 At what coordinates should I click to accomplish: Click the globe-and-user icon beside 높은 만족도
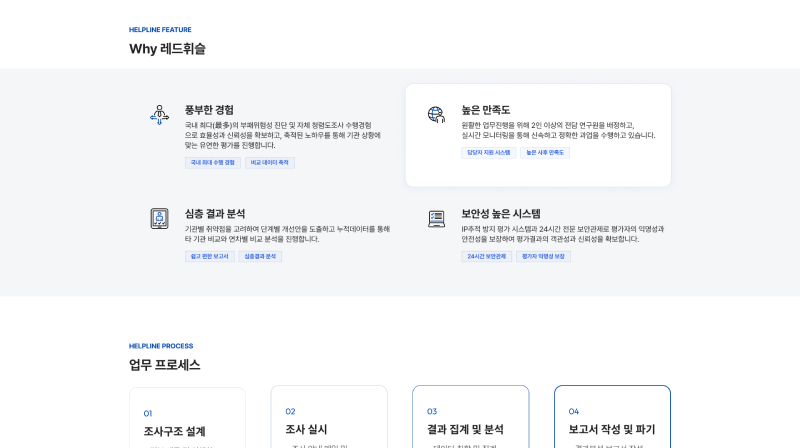(x=436, y=114)
